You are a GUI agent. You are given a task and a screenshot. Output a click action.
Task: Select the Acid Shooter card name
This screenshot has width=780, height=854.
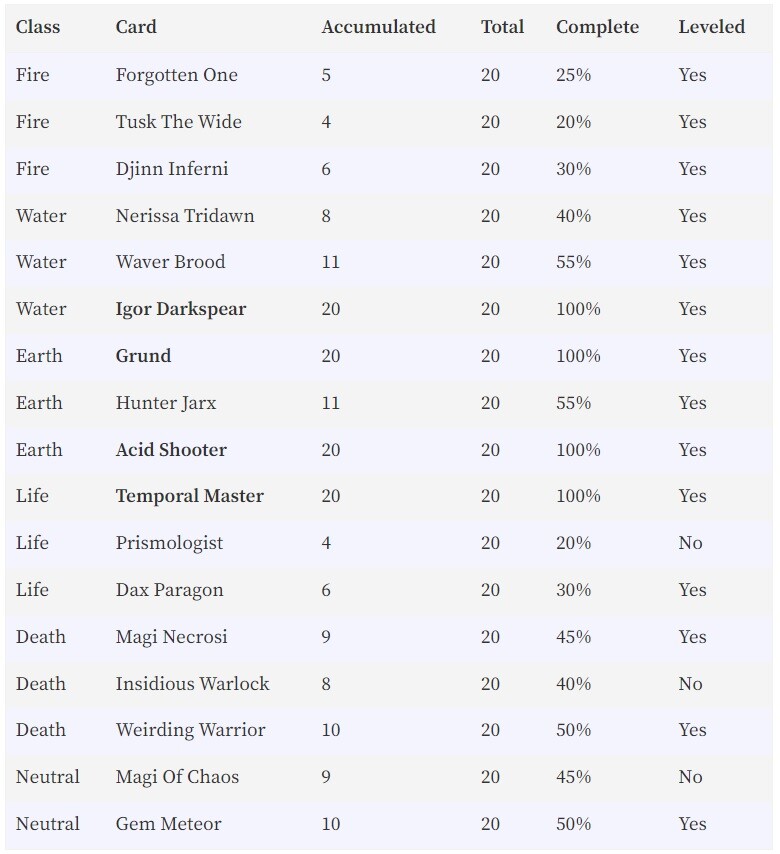[171, 450]
